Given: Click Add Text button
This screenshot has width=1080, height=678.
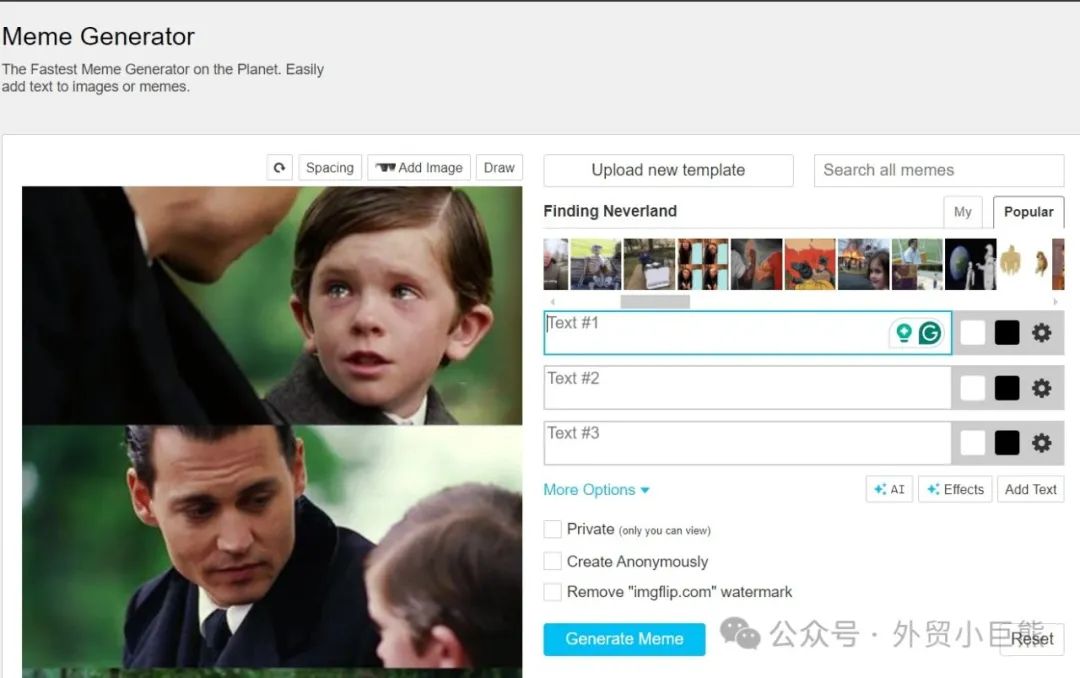Looking at the screenshot, I should pos(1030,489).
